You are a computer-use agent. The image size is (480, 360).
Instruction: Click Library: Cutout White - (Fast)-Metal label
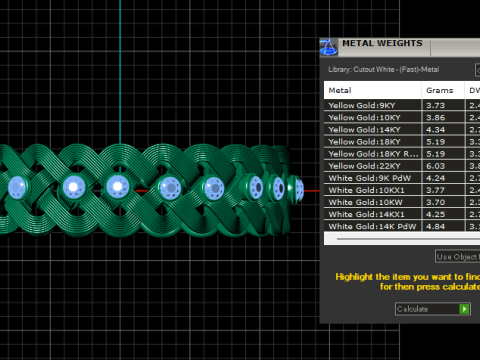pyautogui.click(x=384, y=69)
